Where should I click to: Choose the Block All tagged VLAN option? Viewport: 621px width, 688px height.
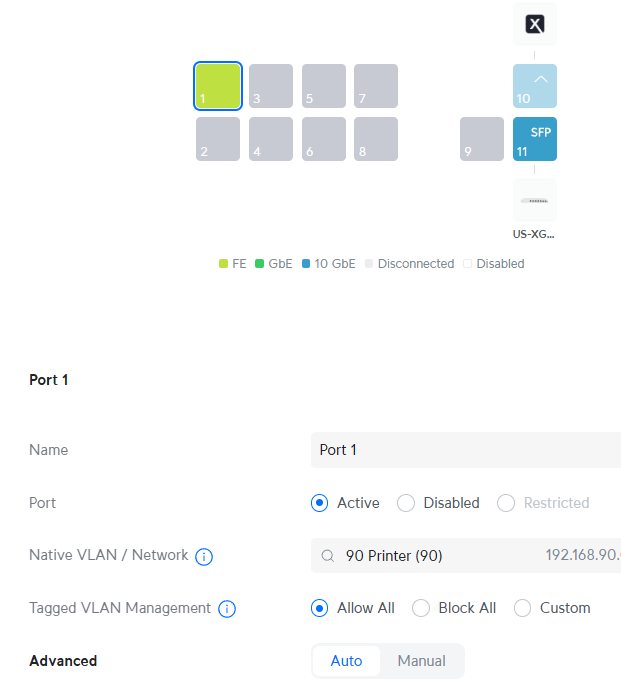pos(421,608)
